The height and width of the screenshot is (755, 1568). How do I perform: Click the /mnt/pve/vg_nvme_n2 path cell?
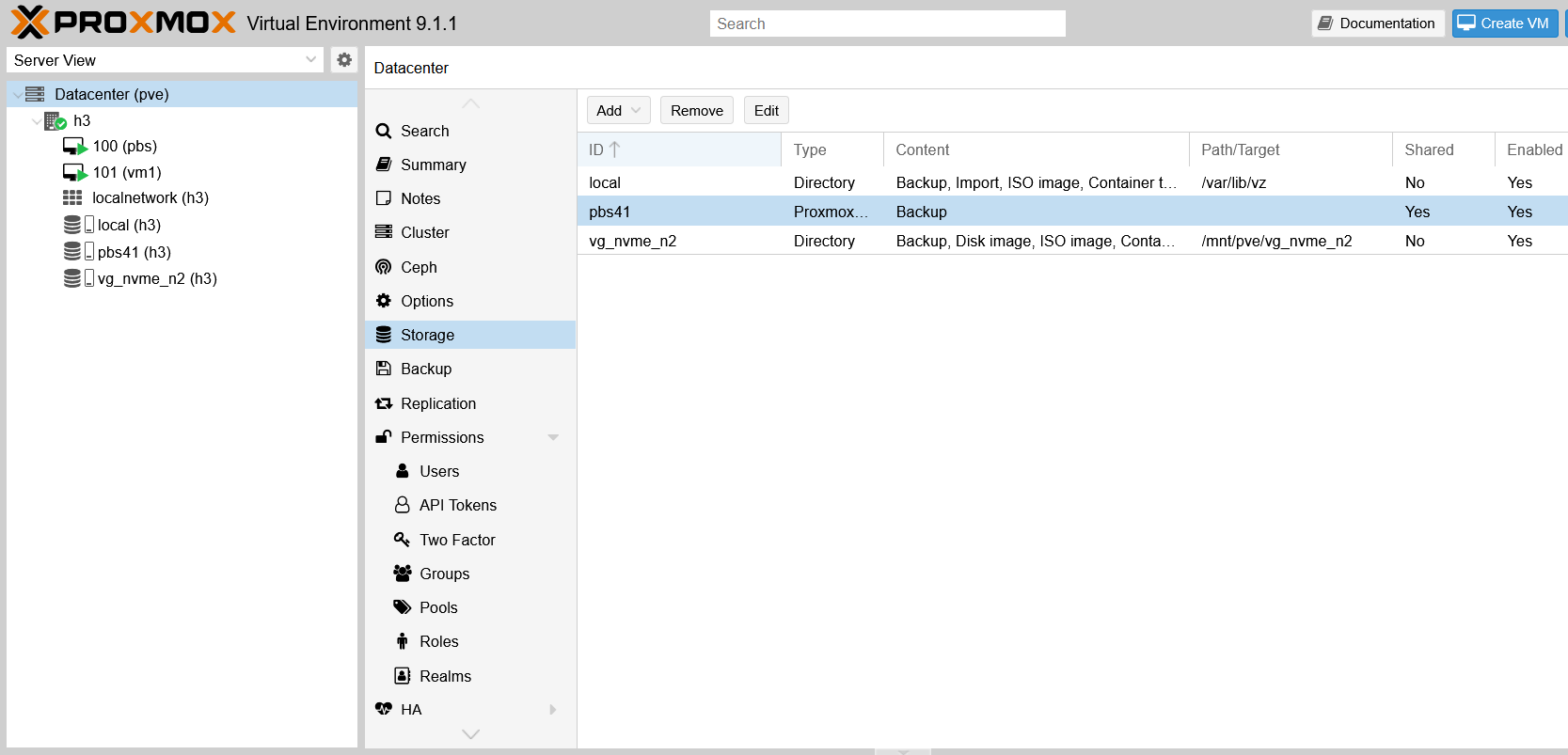coord(1276,241)
